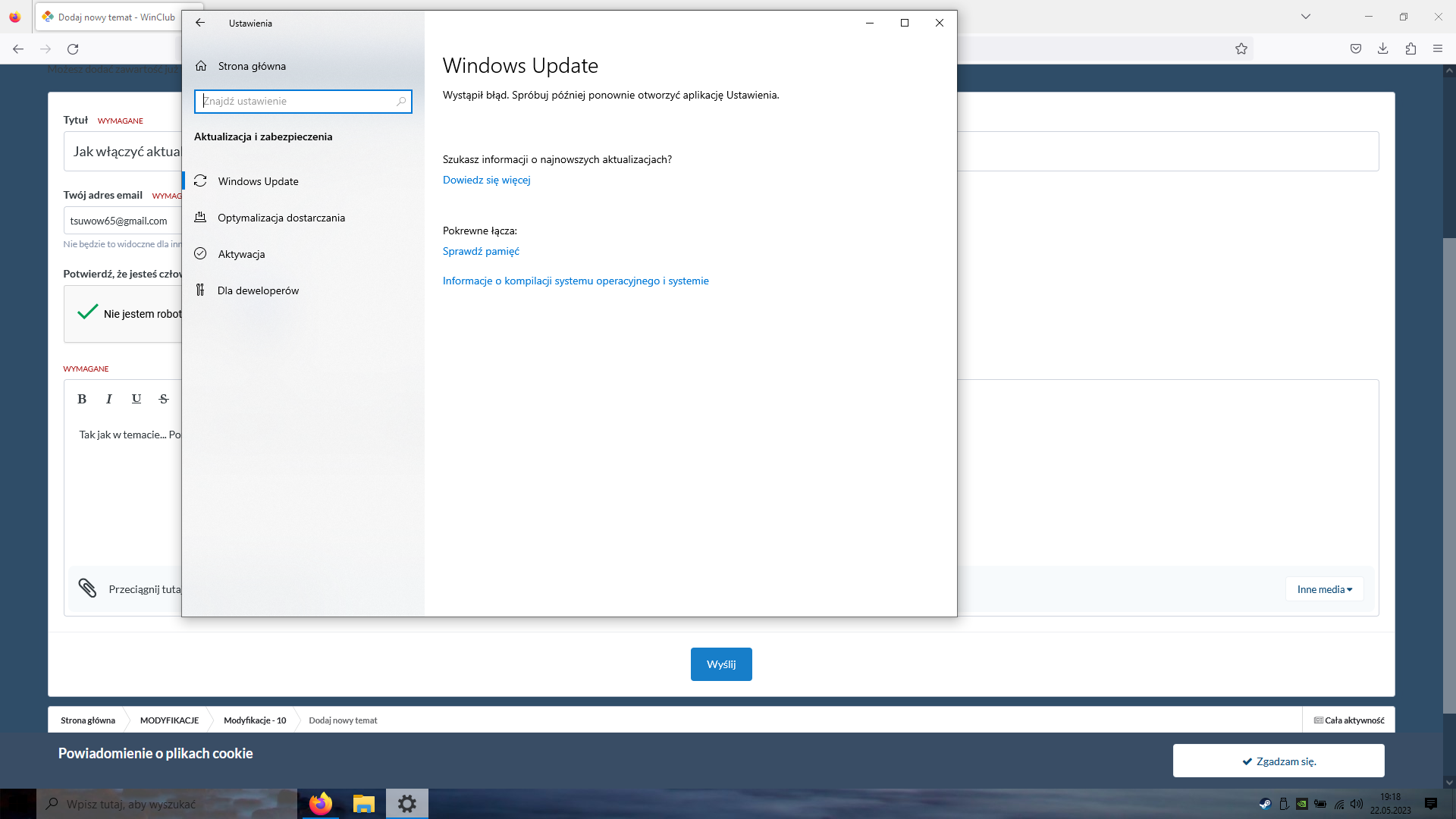Click the Tytuł input field on the forum
The width and height of the screenshot is (1456, 819).
721,151
